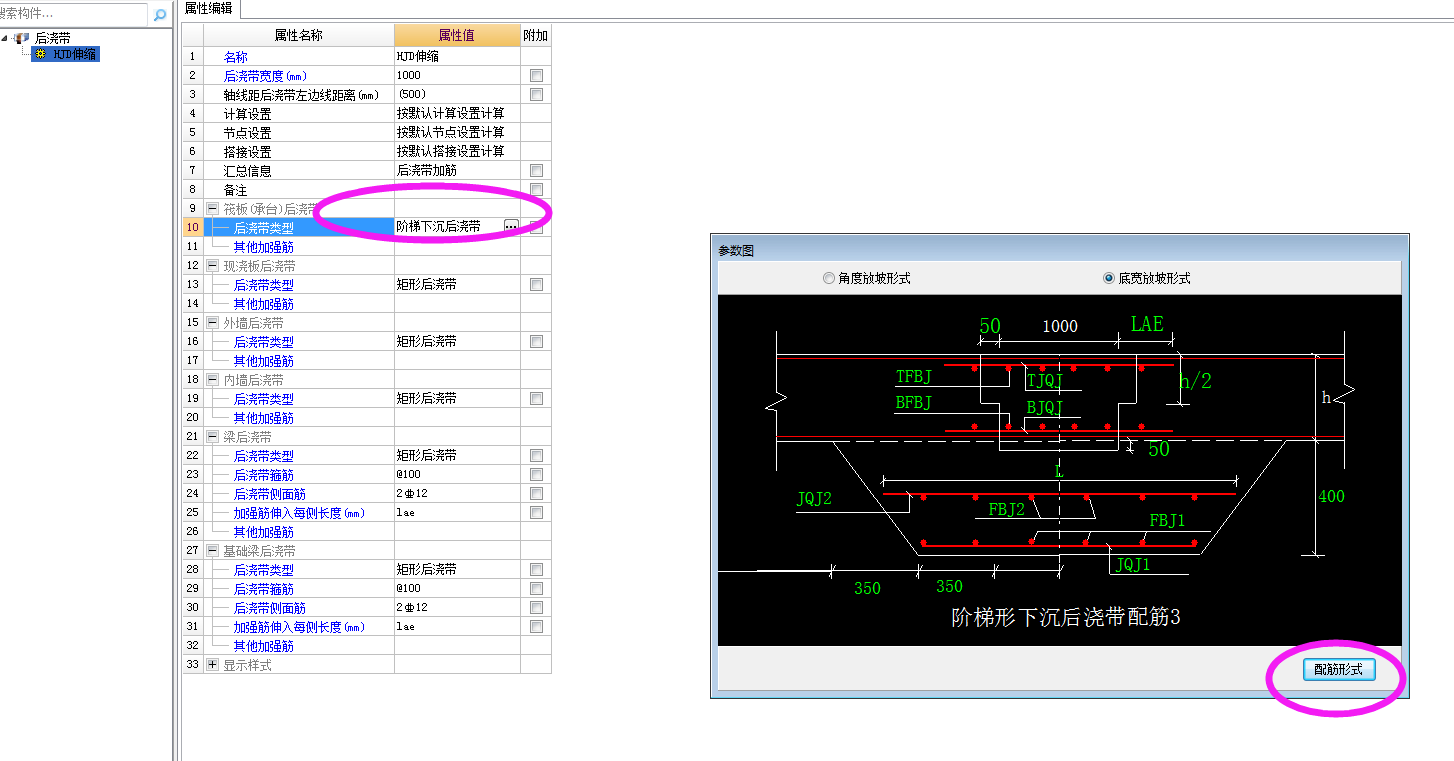Image resolution: width=1454 pixels, height=761 pixels.
Task: Collapse the 内墙后浇带 group
Action: (x=212, y=379)
